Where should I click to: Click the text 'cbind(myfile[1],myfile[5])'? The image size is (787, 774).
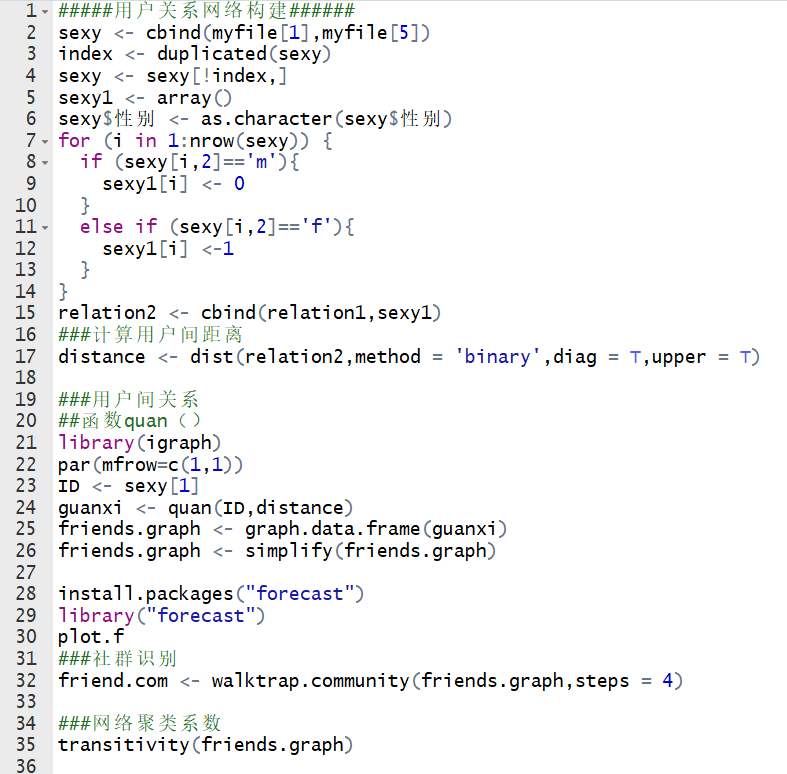click(288, 33)
